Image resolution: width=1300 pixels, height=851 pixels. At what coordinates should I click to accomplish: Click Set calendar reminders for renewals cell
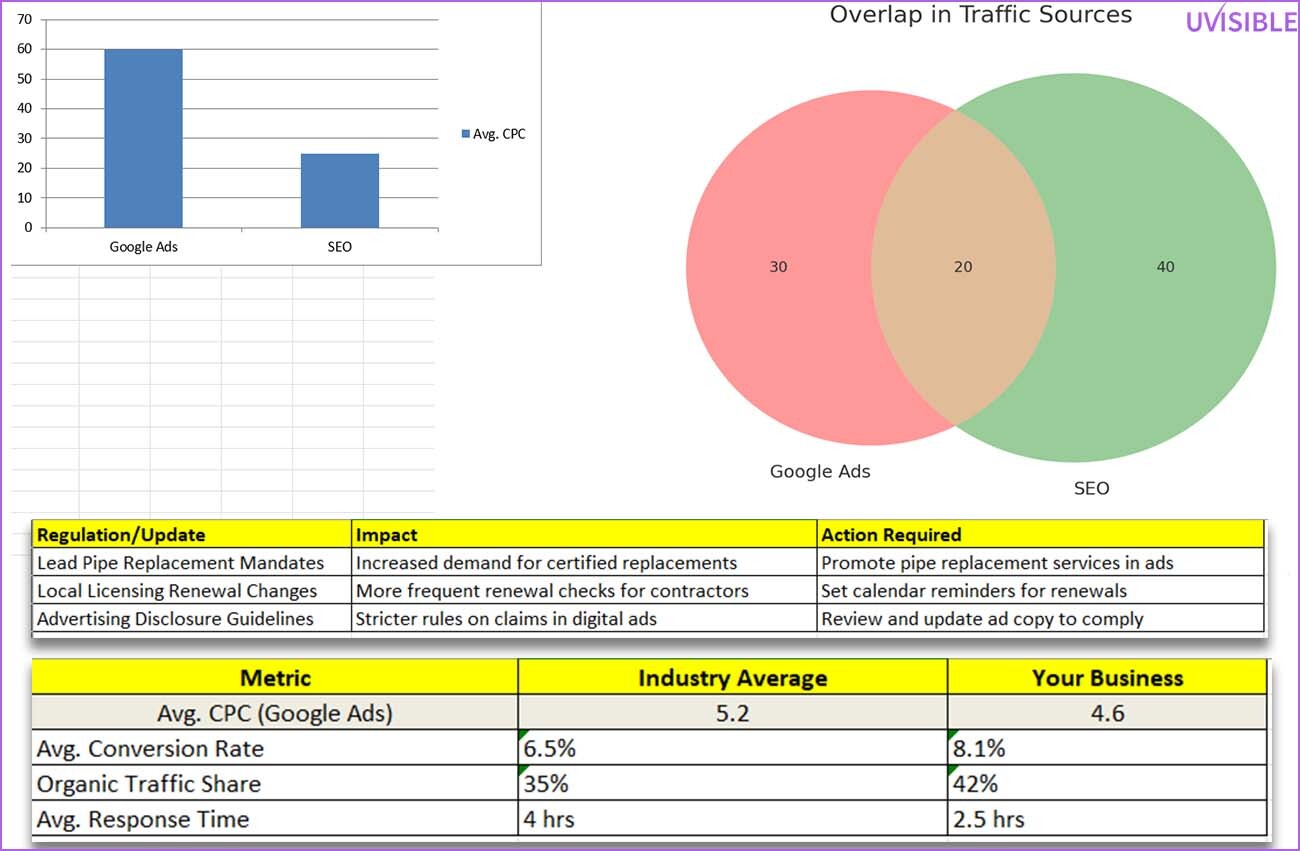(x=1041, y=590)
